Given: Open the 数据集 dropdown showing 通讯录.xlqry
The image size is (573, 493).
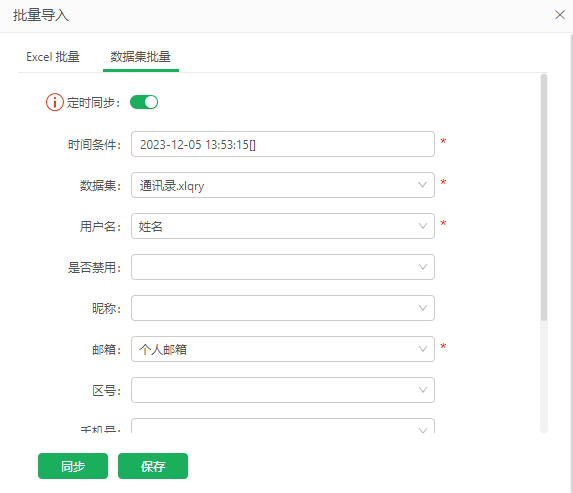Looking at the screenshot, I should pyautogui.click(x=283, y=185).
